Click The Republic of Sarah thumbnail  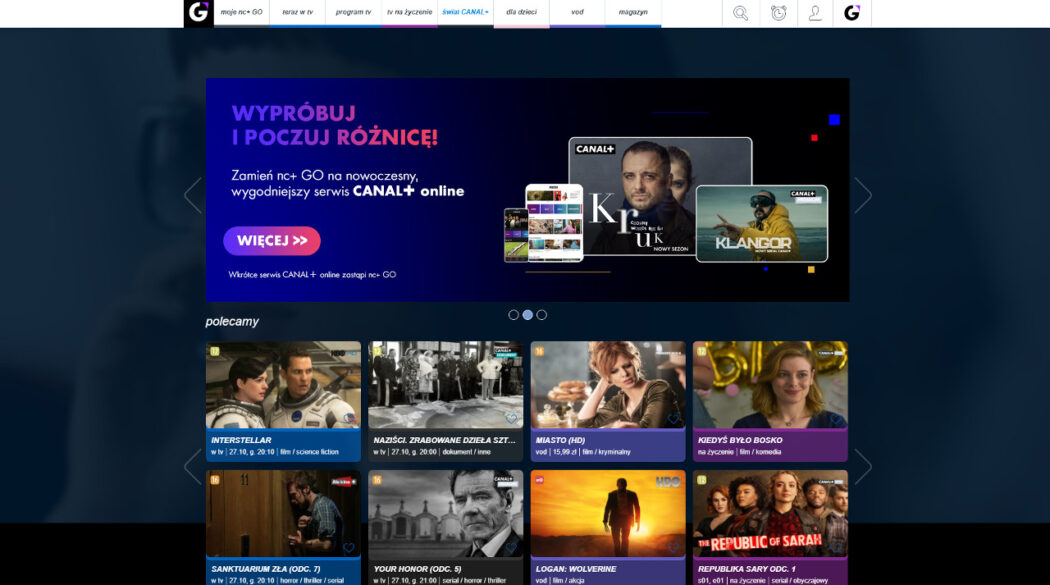(770, 513)
